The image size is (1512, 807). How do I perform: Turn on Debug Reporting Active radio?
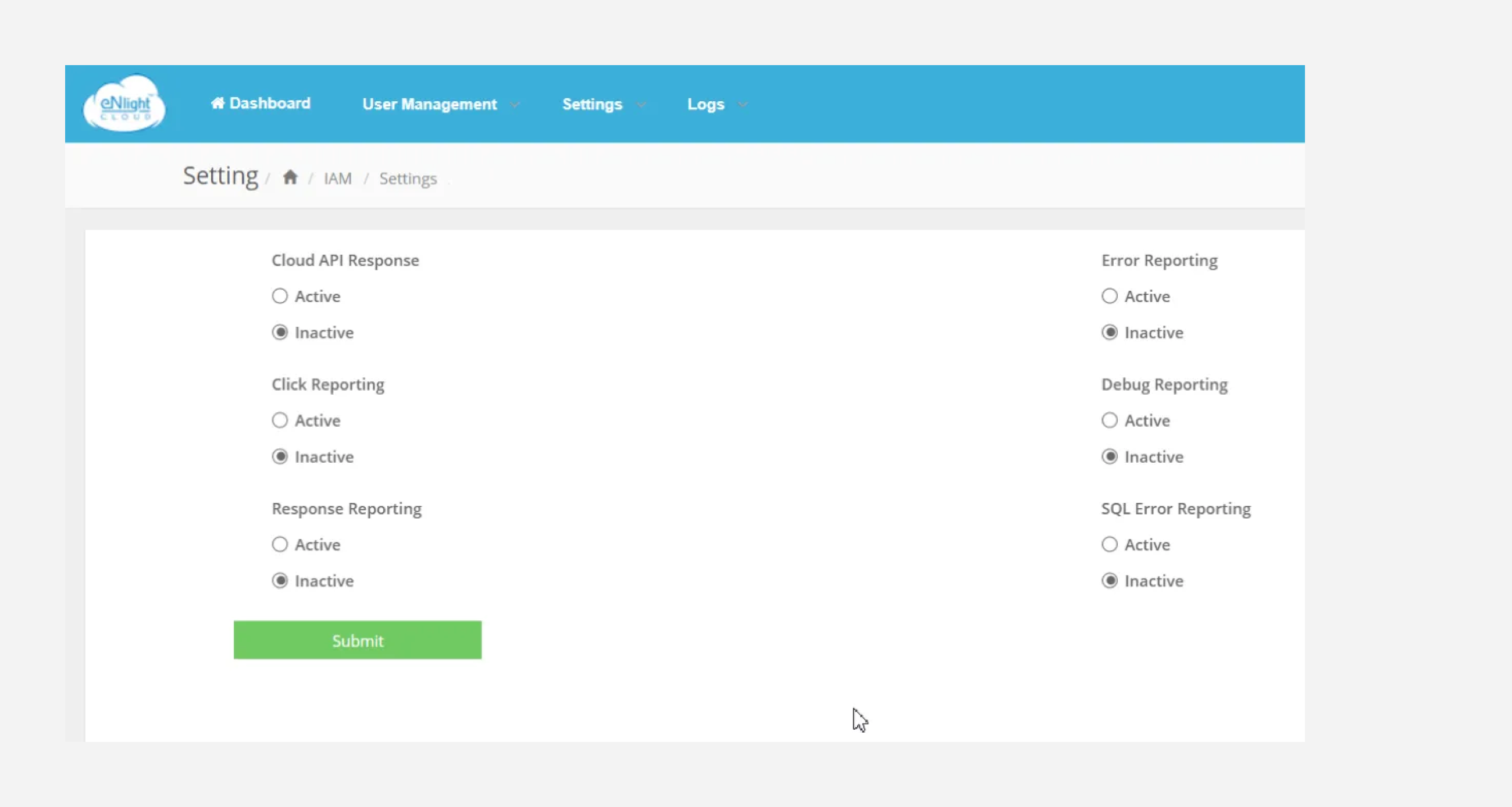pos(1109,420)
